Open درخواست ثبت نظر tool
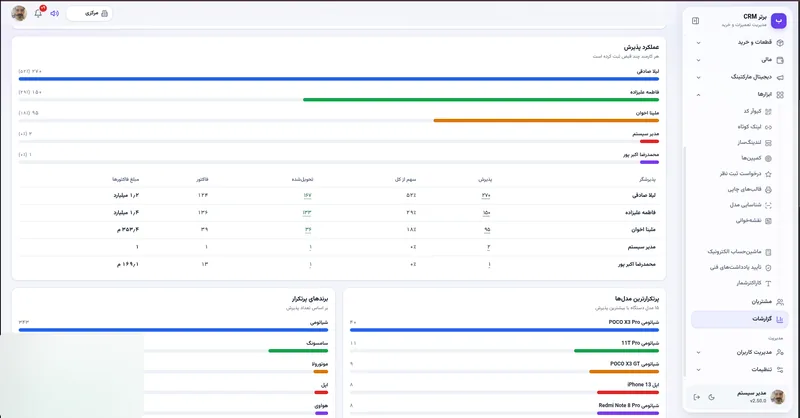This screenshot has width=800, height=418. (745, 174)
